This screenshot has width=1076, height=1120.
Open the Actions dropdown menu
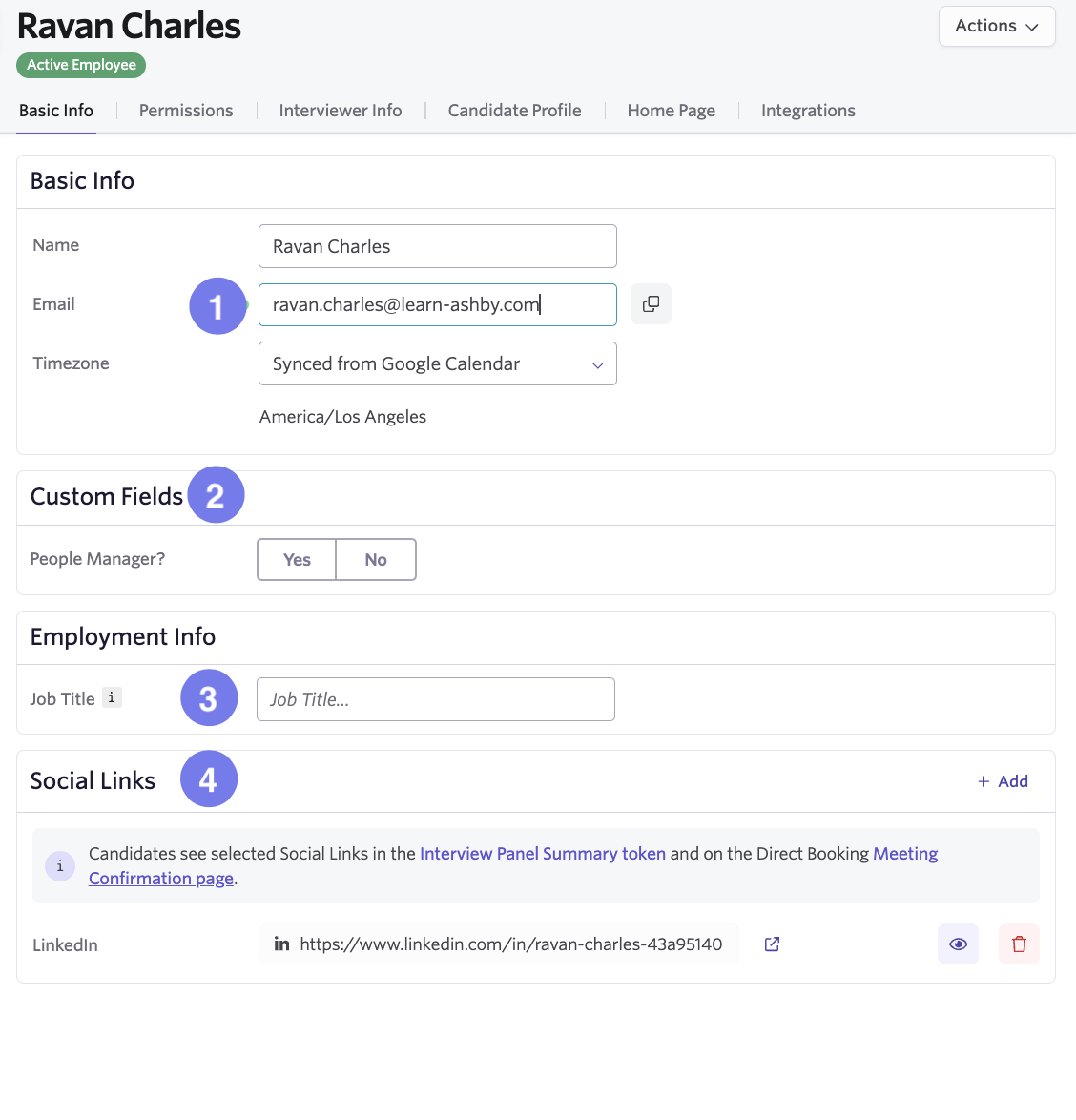coord(997,27)
